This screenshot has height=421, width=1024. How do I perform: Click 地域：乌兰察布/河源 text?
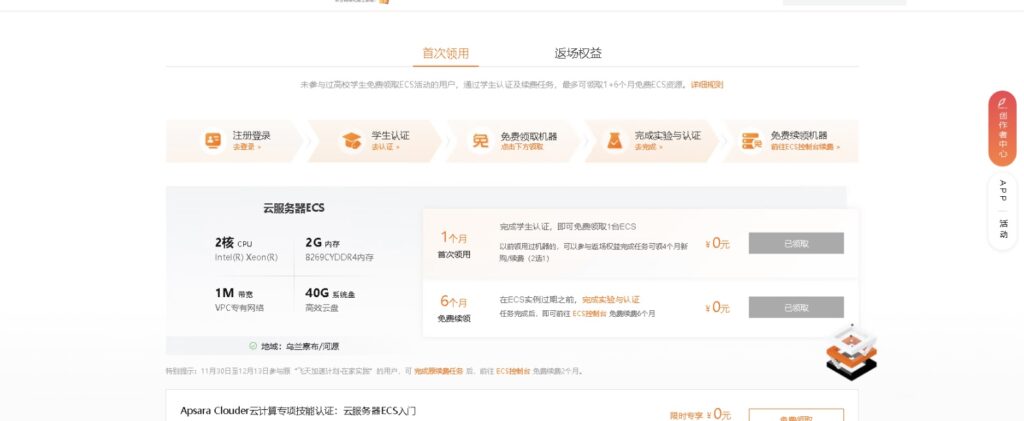[x=300, y=347]
